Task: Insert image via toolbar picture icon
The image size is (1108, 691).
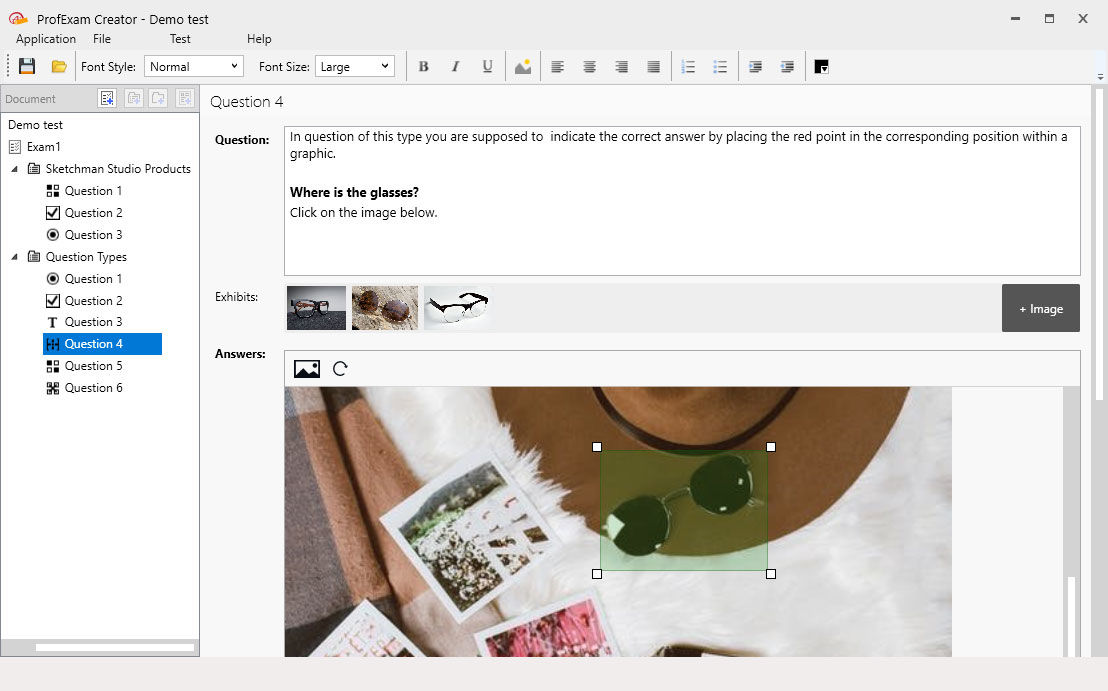Action: tap(523, 66)
